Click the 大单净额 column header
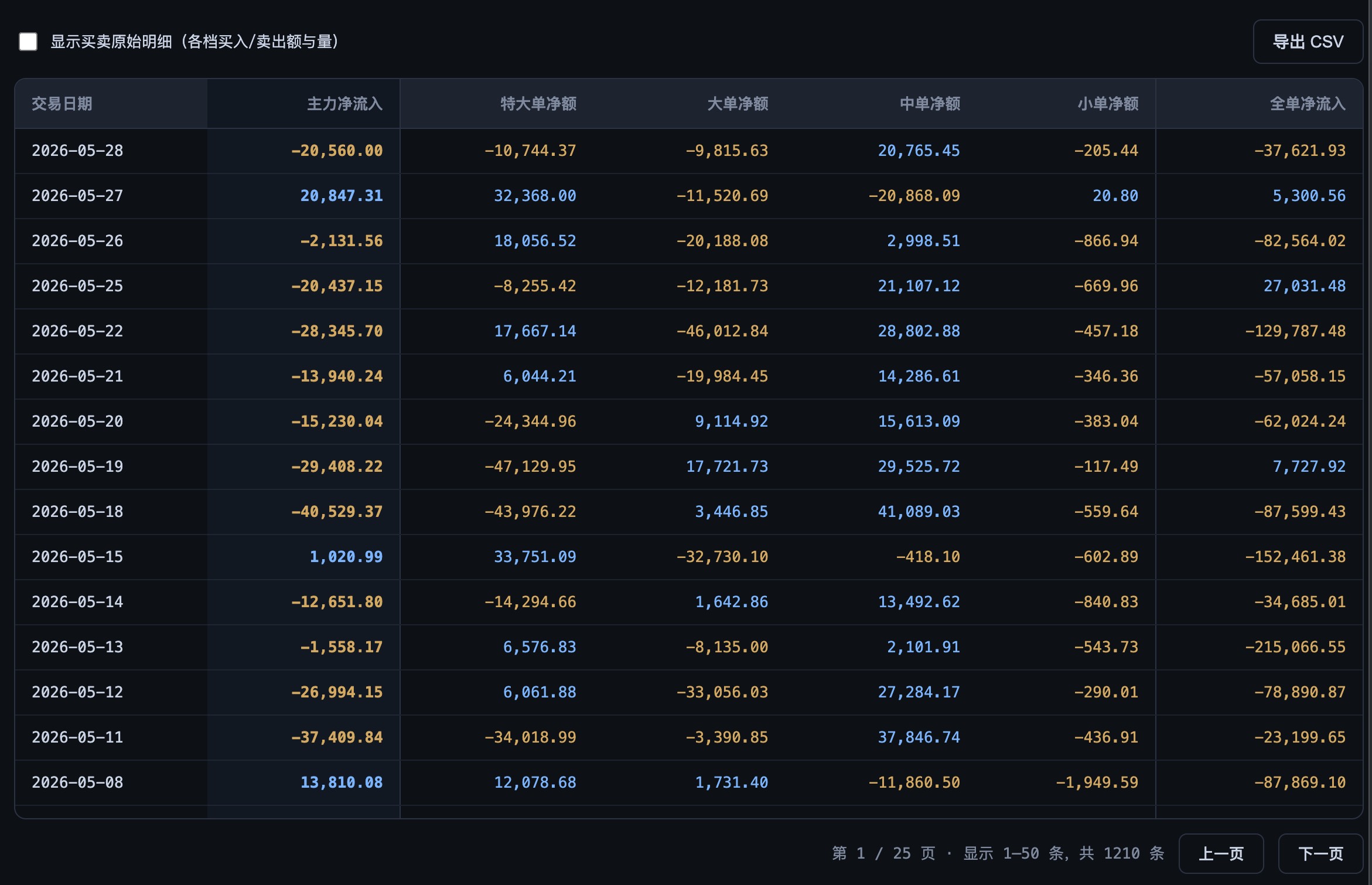Viewport: 1372px width, 885px height. tap(738, 104)
